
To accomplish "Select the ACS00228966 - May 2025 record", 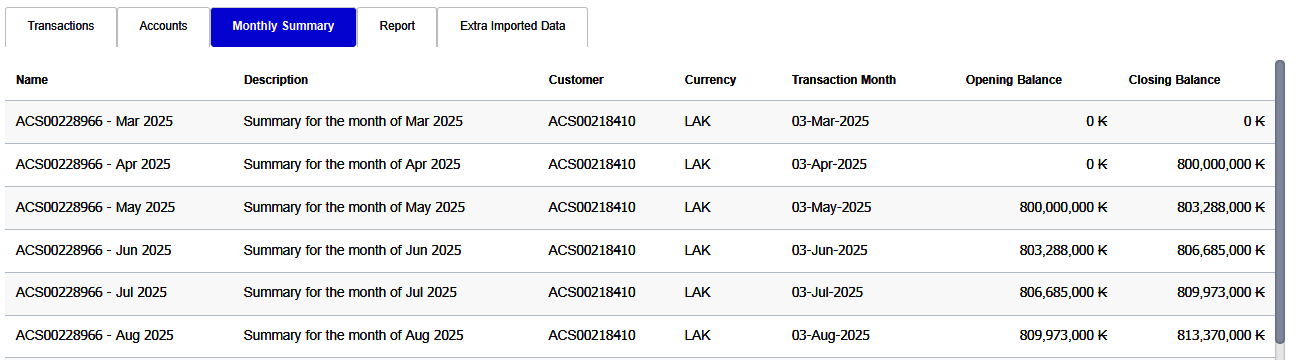I will click(x=639, y=208).
